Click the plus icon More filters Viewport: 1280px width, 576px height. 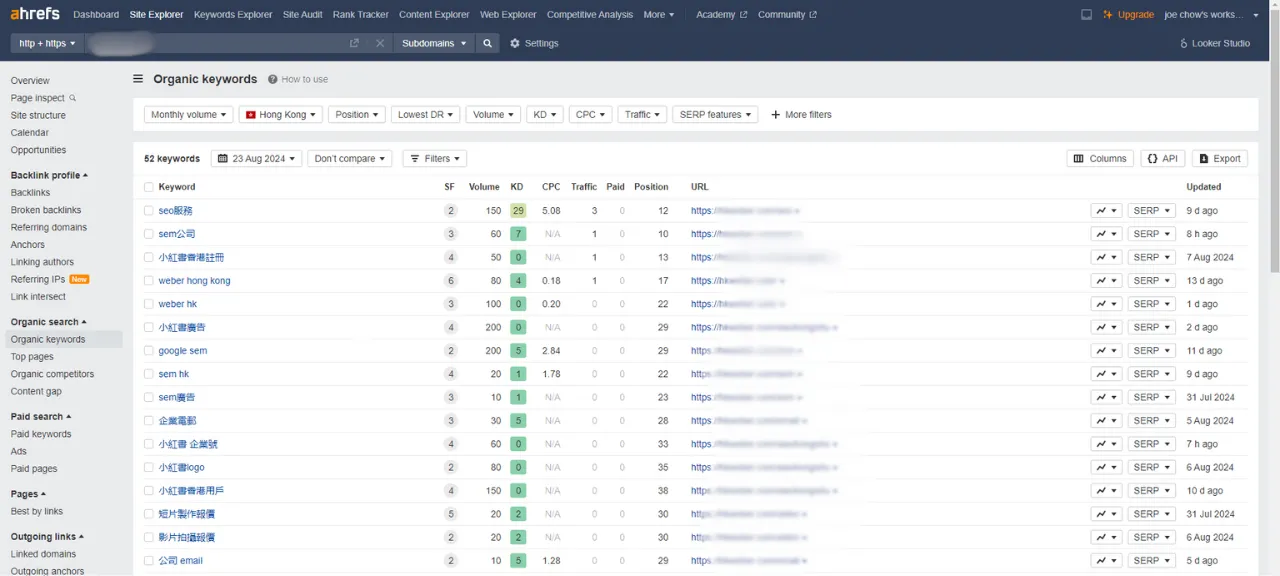click(776, 115)
